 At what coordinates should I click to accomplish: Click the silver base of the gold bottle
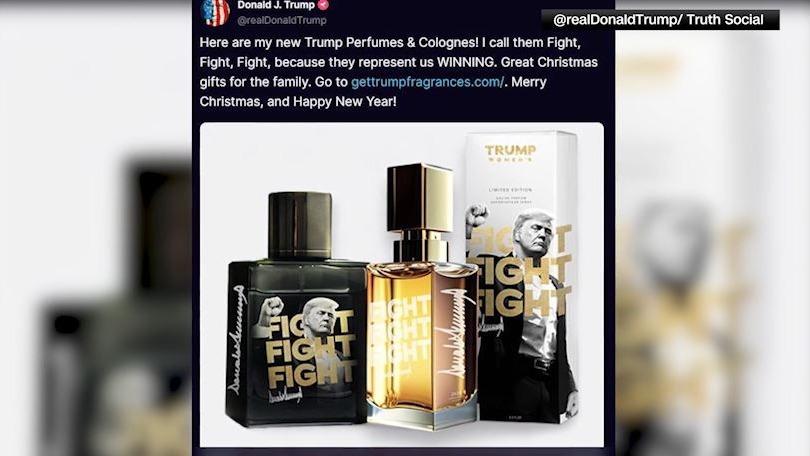pos(422,416)
